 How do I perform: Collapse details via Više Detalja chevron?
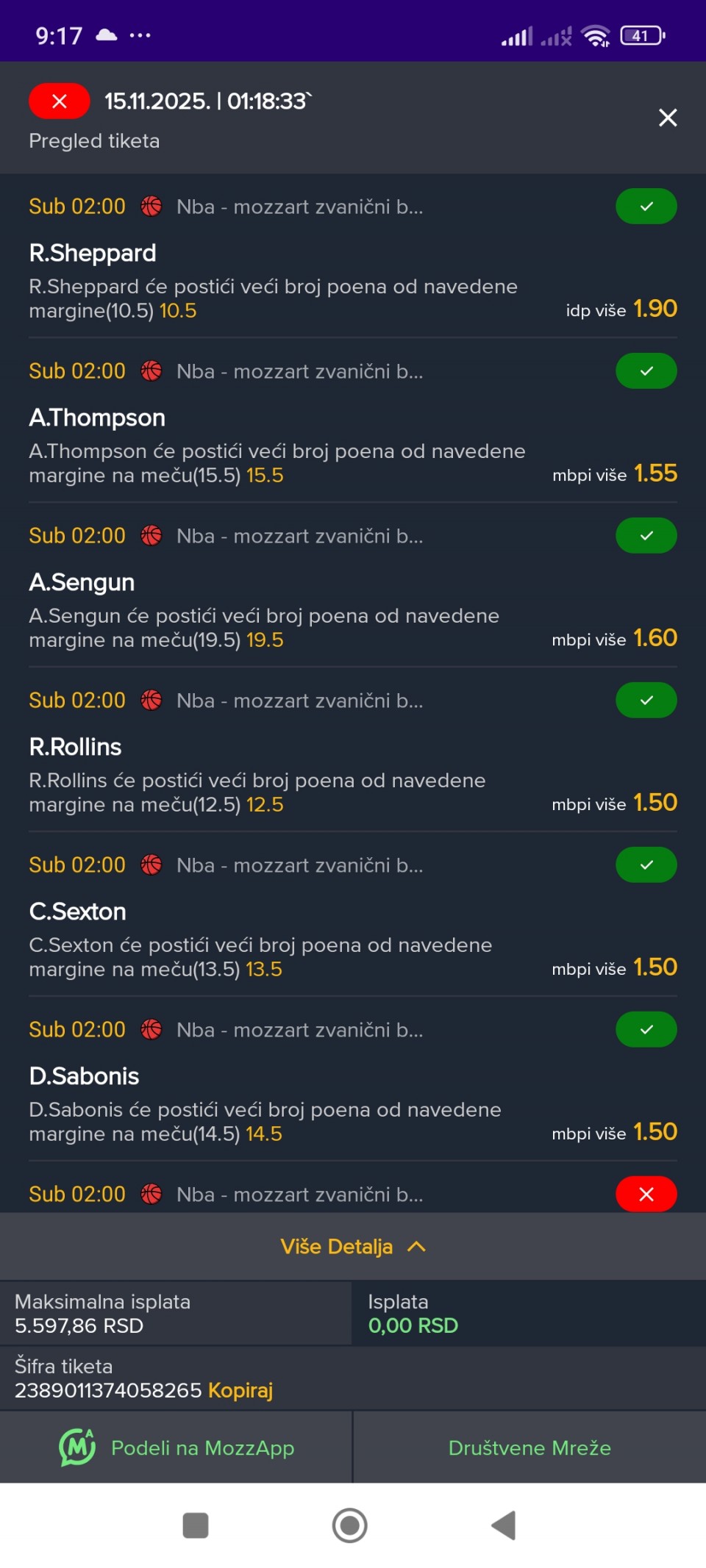[417, 1247]
